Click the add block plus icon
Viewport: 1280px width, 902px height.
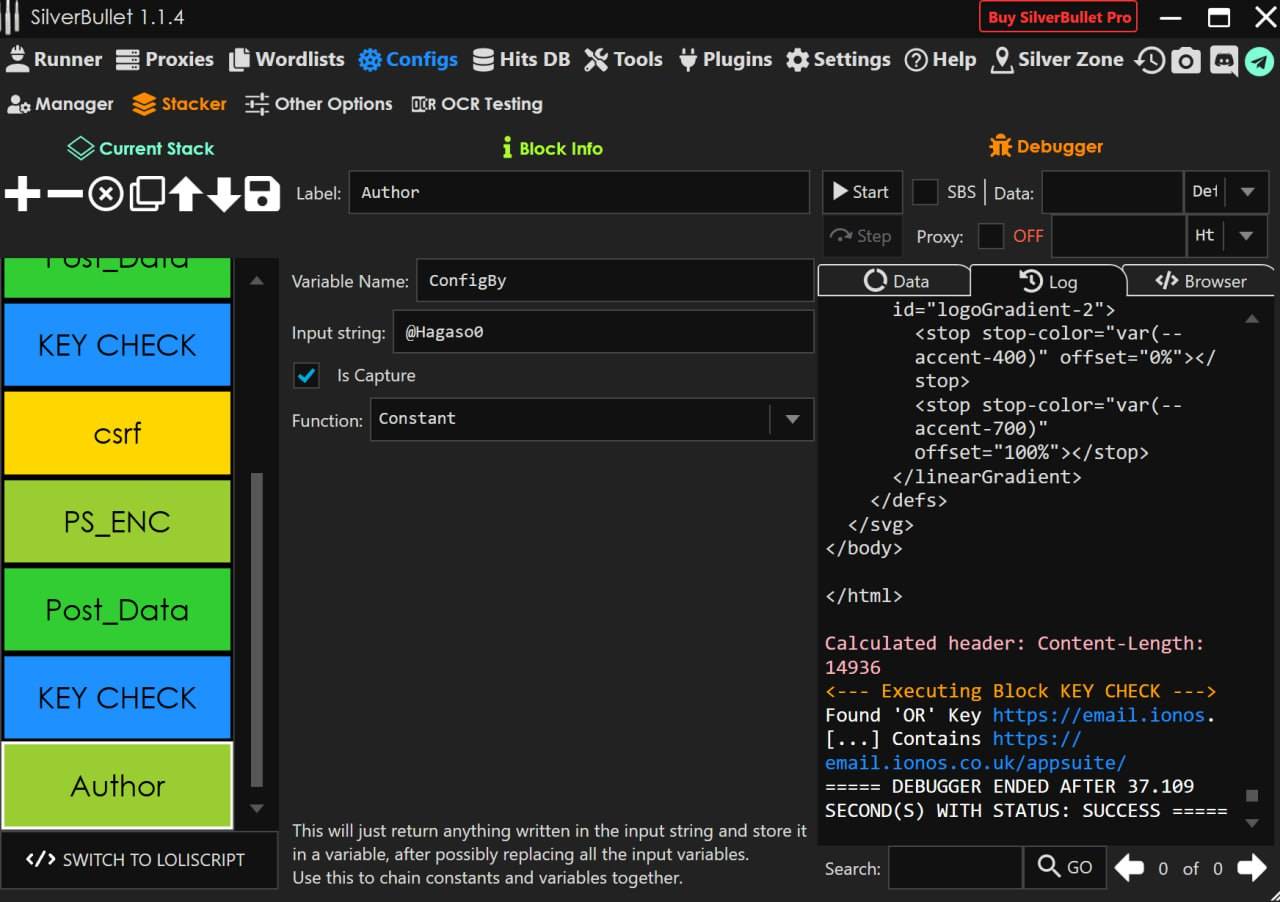pos(22,194)
